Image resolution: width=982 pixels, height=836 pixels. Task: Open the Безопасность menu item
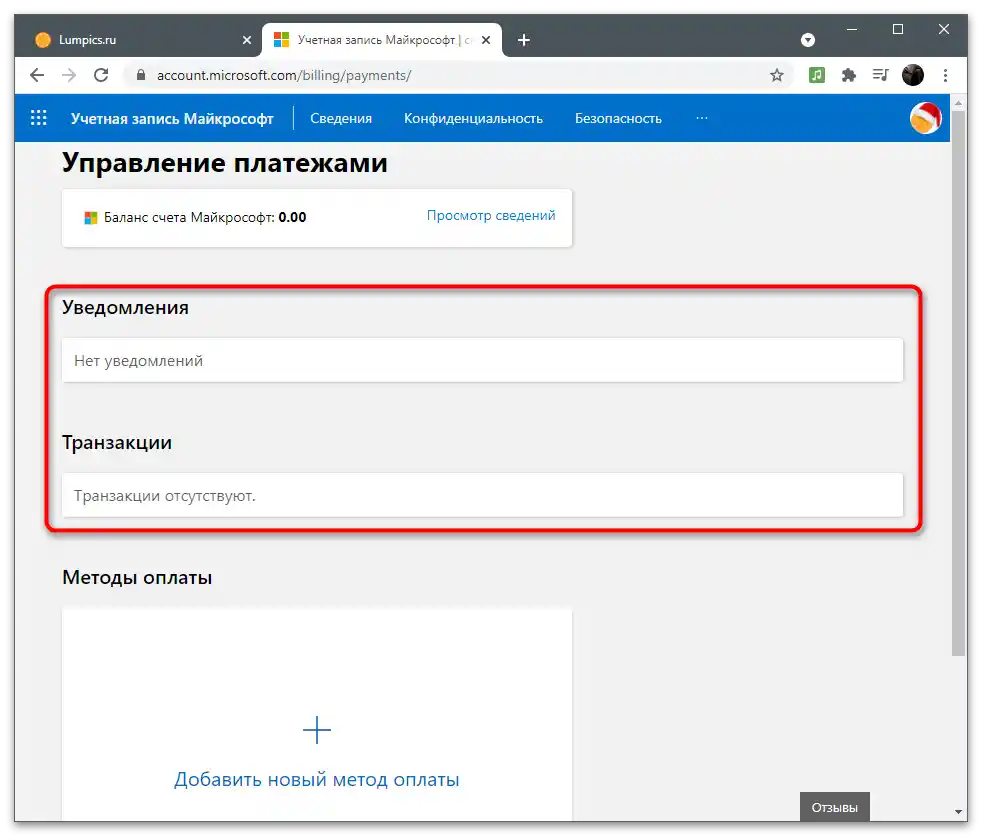coord(618,118)
